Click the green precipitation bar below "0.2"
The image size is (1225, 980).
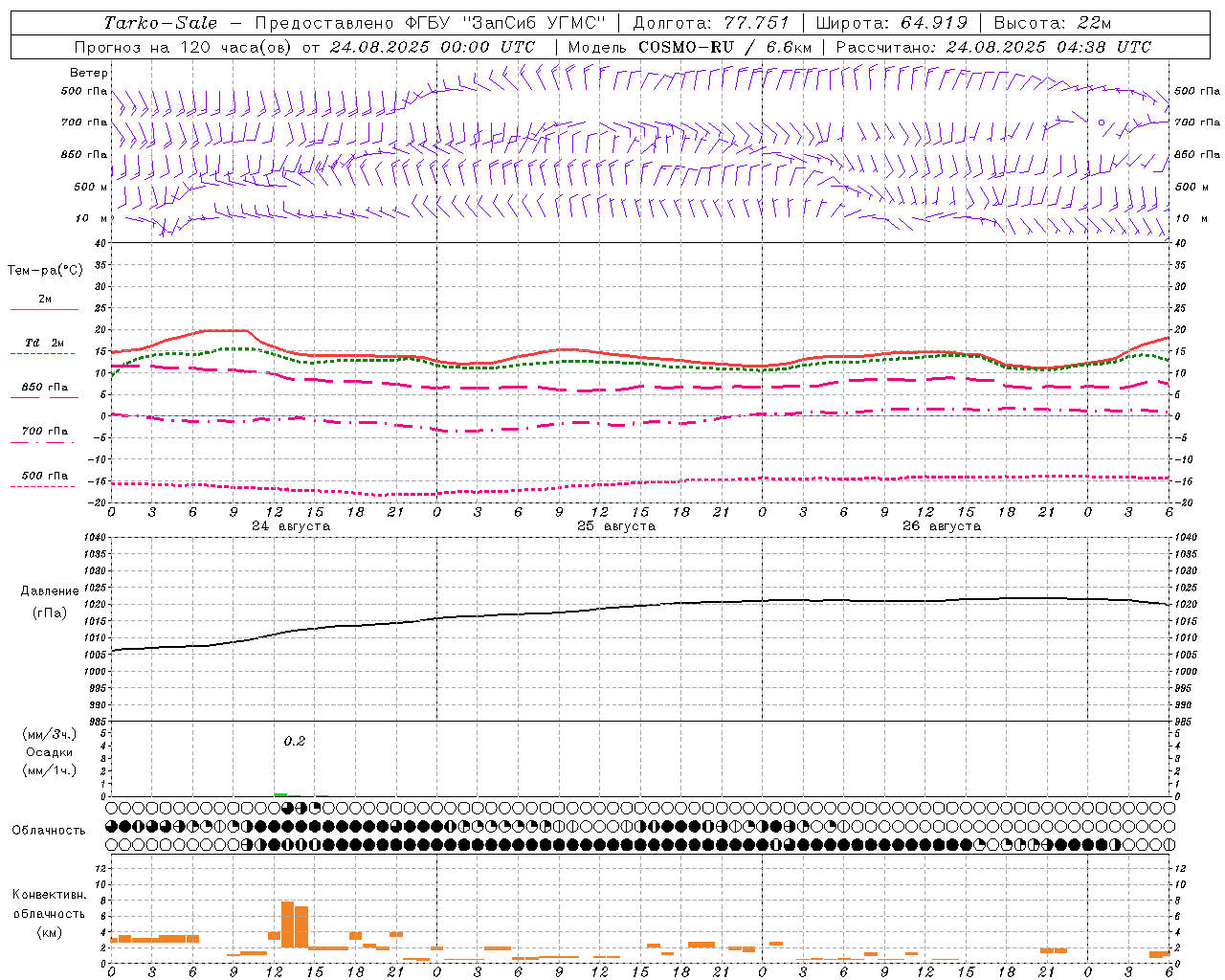coord(280,794)
